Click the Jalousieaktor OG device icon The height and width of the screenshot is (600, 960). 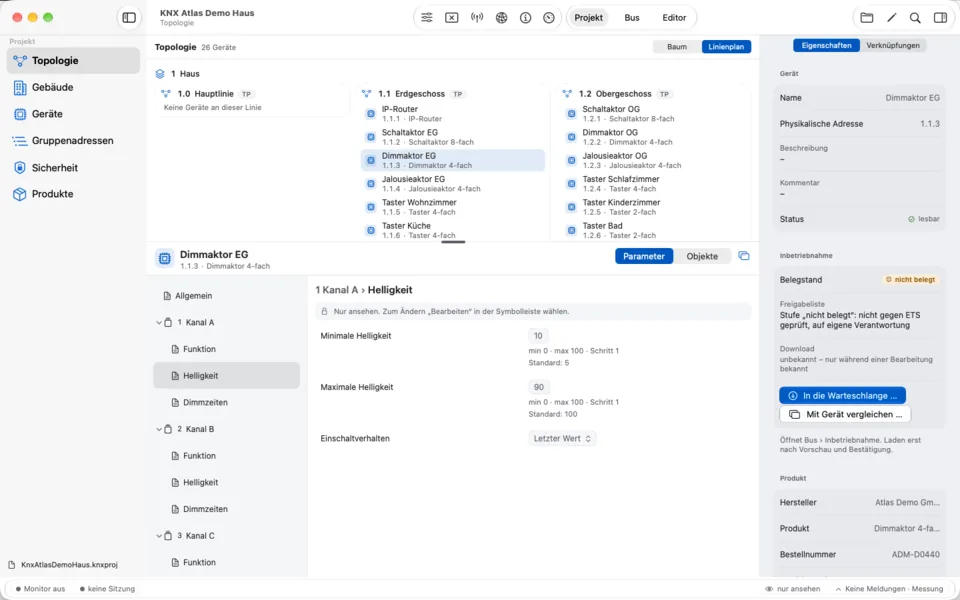[571, 160]
